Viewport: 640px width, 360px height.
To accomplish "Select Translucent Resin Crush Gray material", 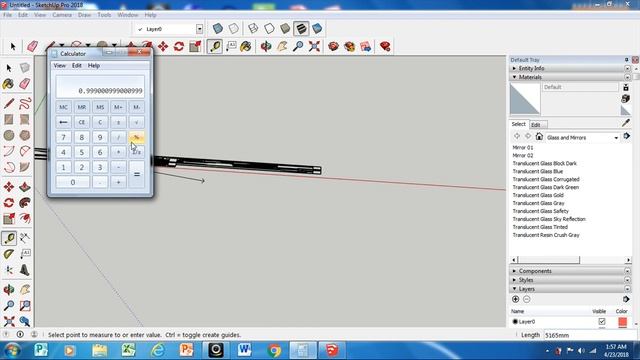I will point(546,235).
